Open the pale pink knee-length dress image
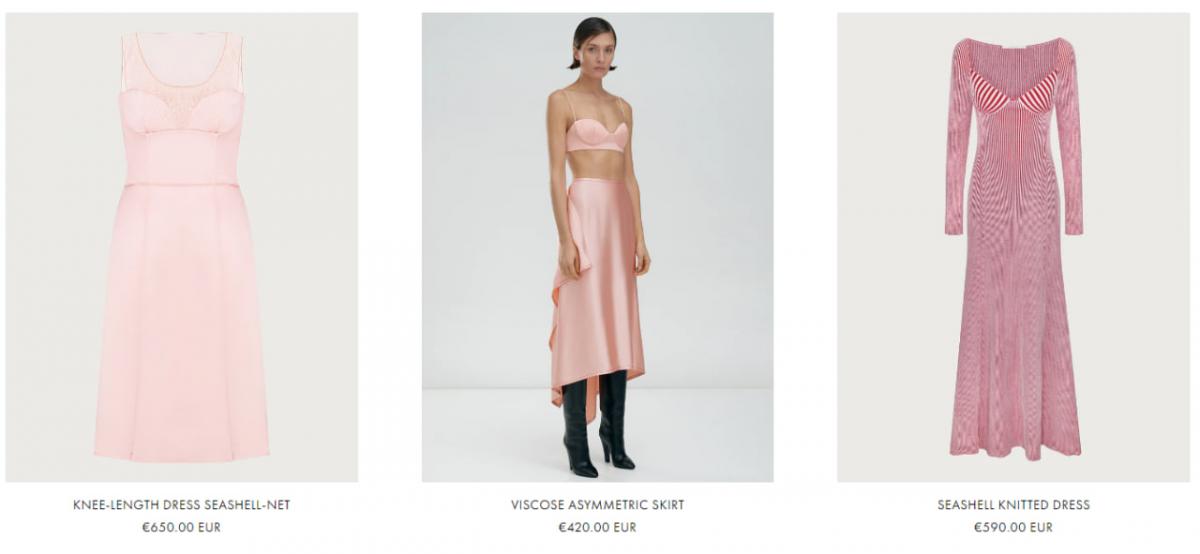The width and height of the screenshot is (1200, 554). pyautogui.click(x=181, y=247)
